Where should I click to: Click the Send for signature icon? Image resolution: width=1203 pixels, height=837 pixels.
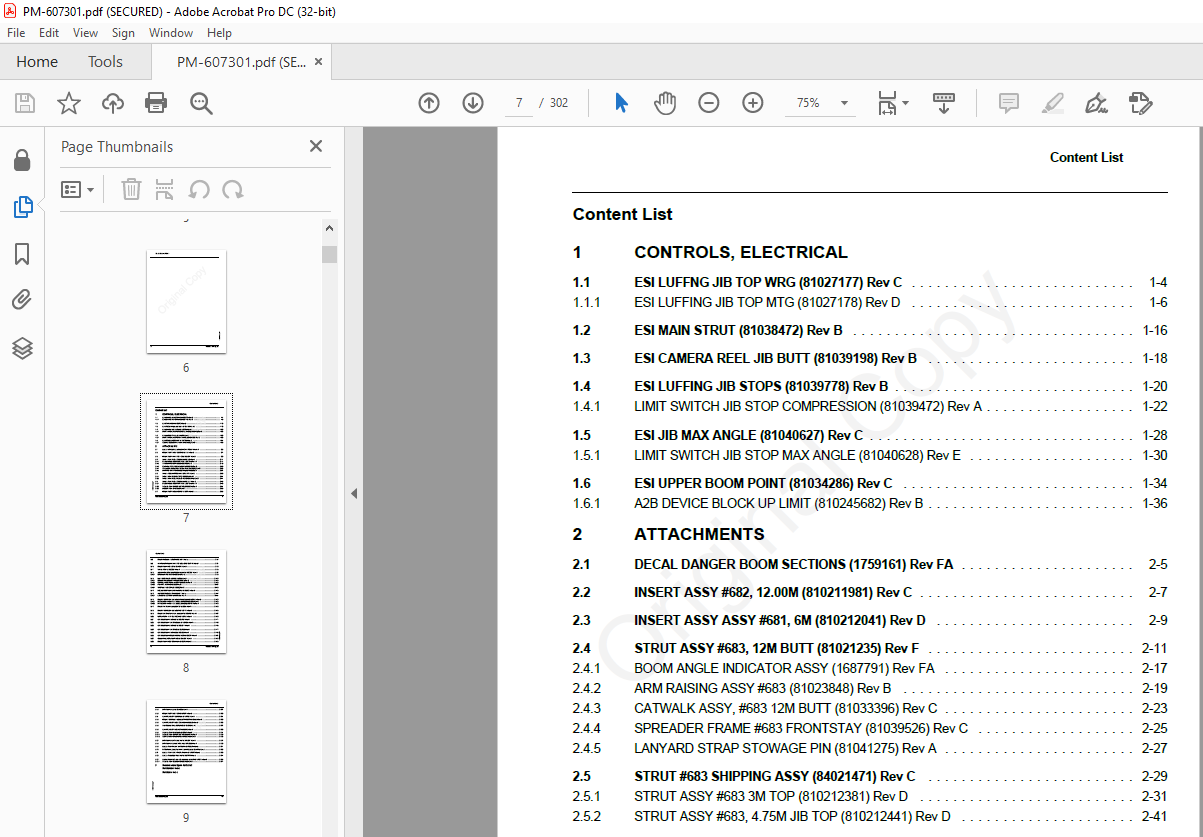click(x=1141, y=103)
